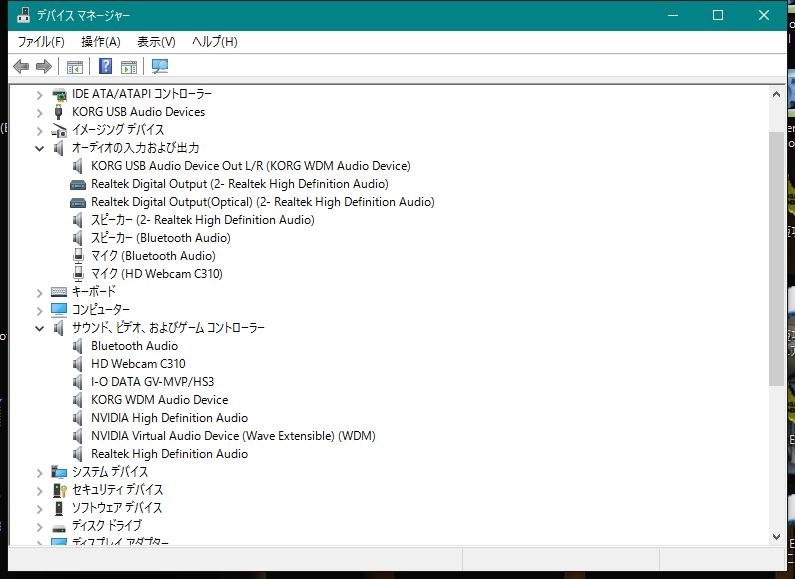The image size is (795, 579).
Task: Expand the コンピューター node
Action: click(40, 310)
